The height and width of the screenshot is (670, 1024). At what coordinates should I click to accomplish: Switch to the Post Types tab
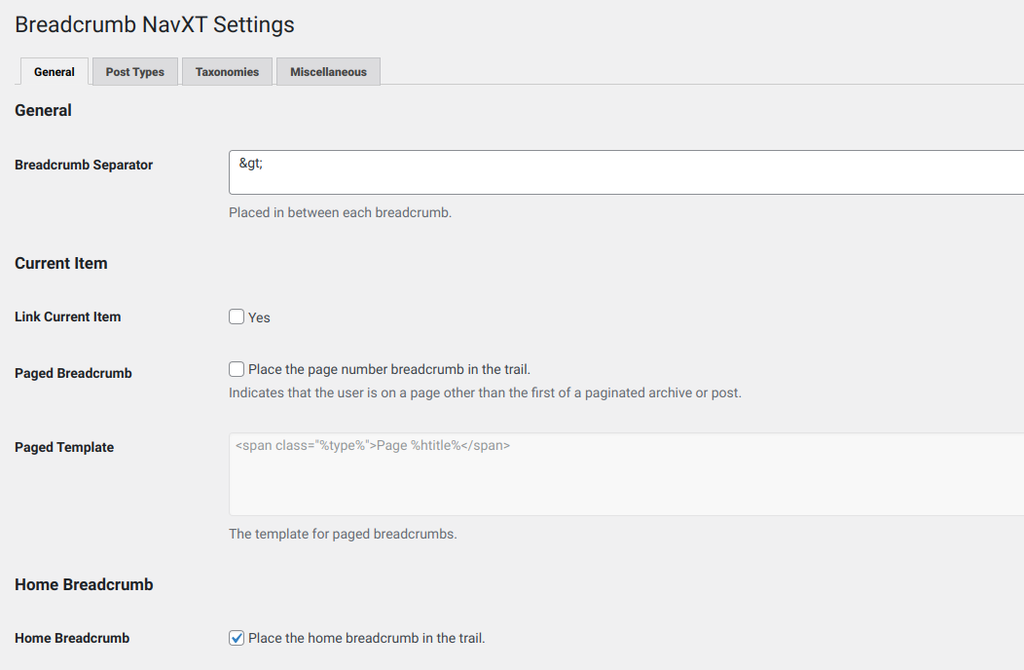(x=135, y=72)
